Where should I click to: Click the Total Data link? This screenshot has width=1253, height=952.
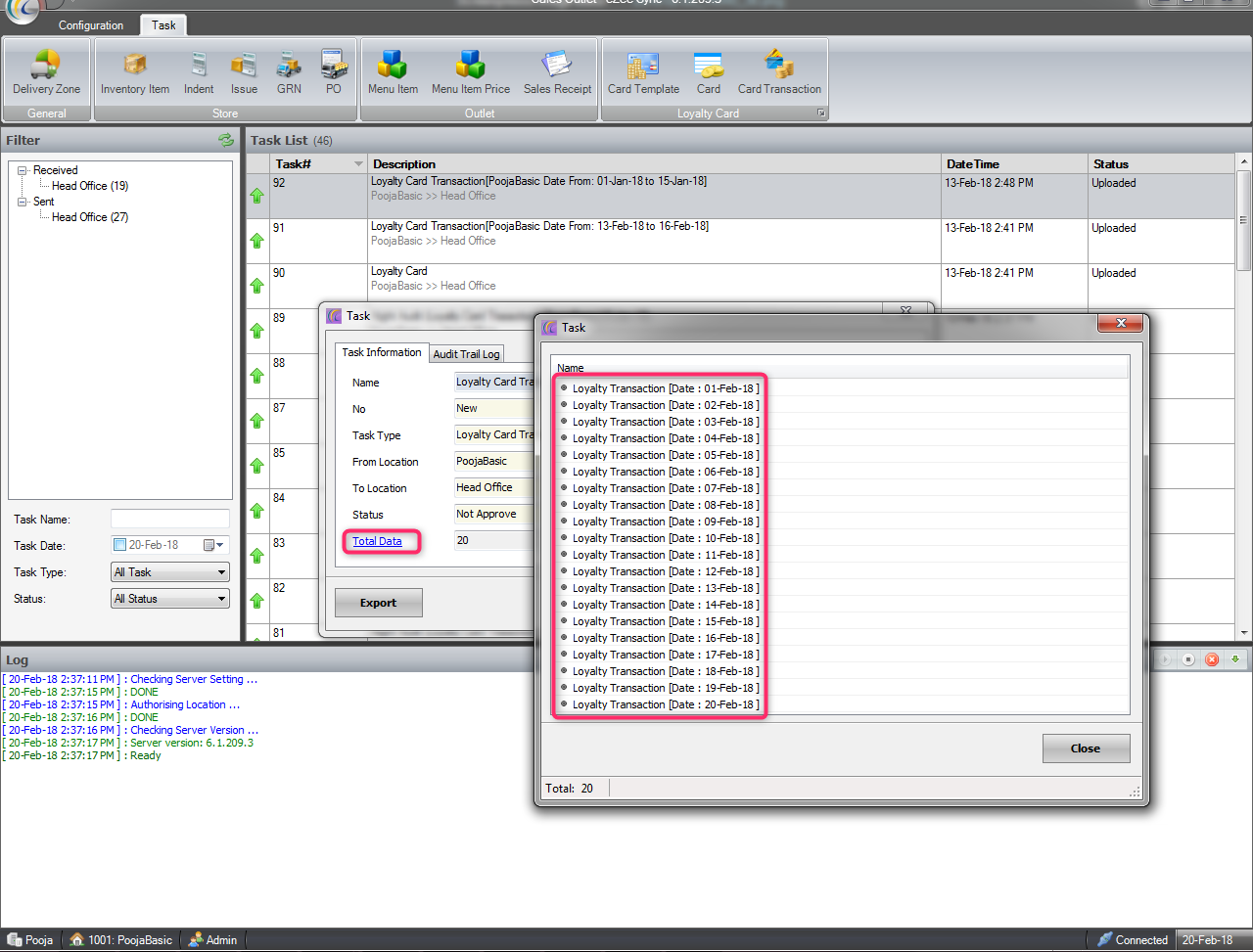point(377,541)
